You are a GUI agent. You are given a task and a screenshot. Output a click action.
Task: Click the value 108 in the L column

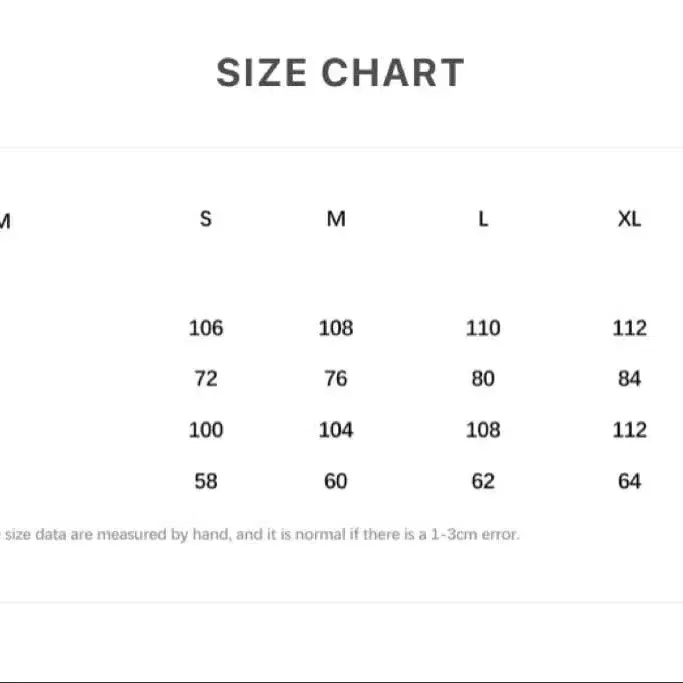point(483,430)
